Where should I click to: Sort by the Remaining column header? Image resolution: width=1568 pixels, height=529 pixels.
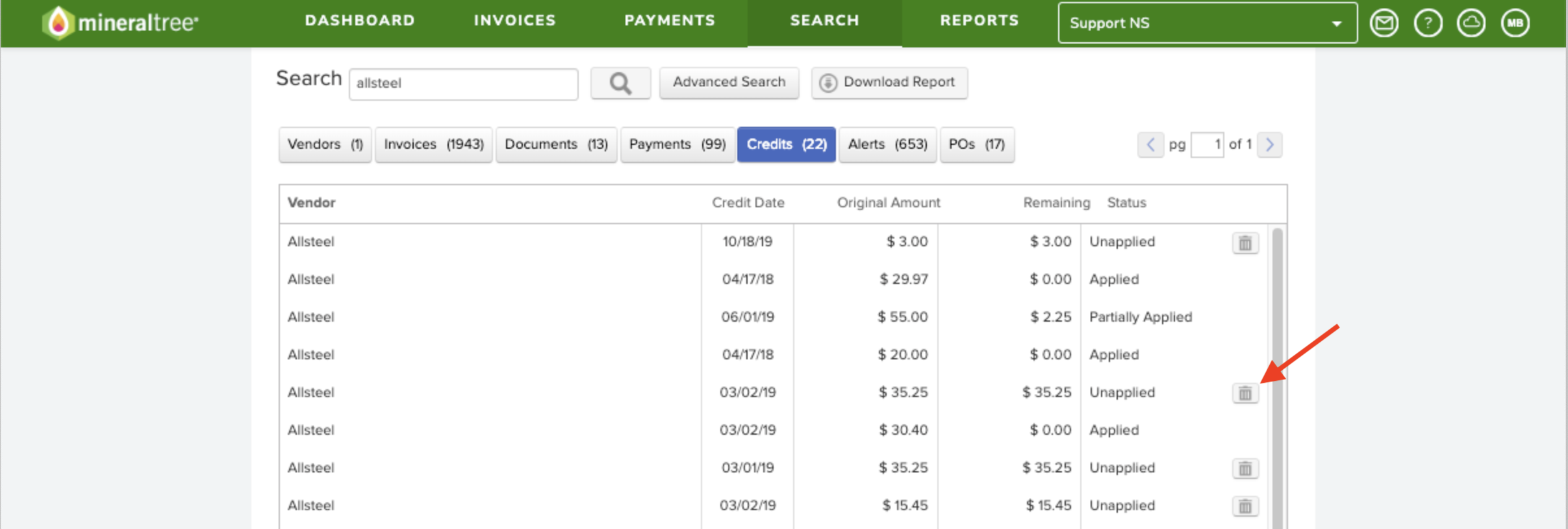point(1057,203)
